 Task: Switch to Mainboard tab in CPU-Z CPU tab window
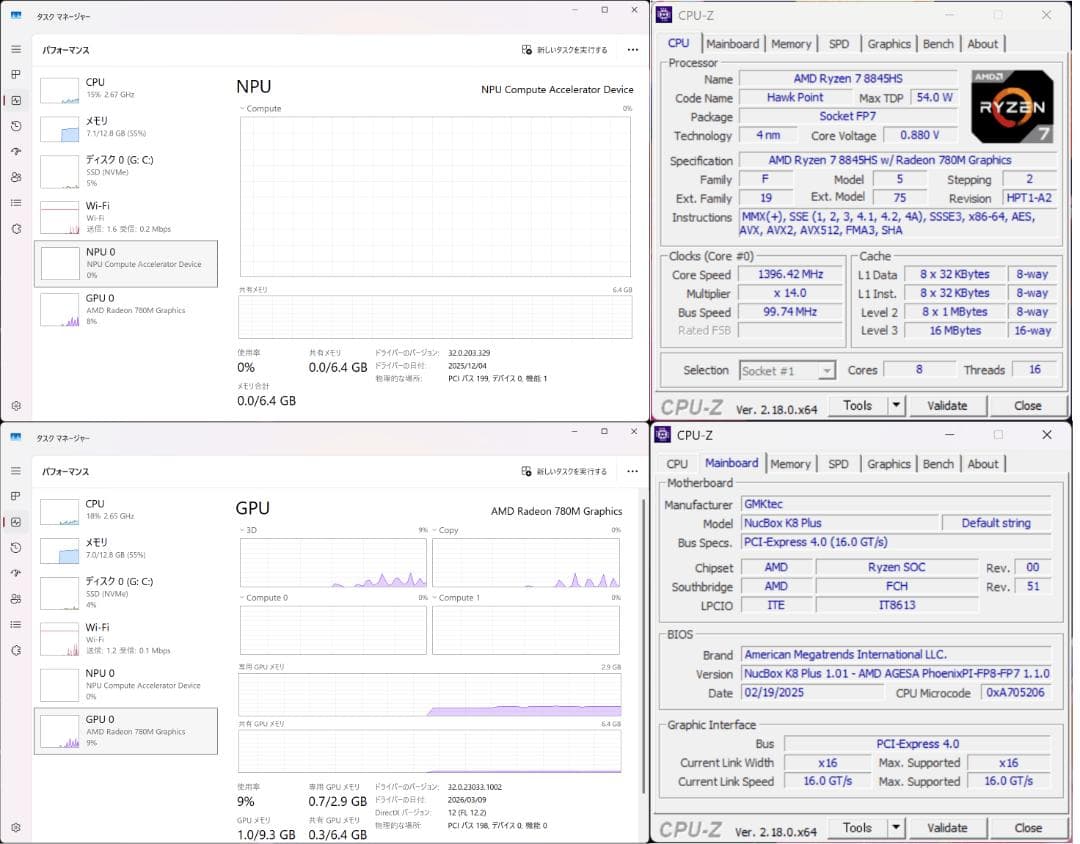click(732, 43)
